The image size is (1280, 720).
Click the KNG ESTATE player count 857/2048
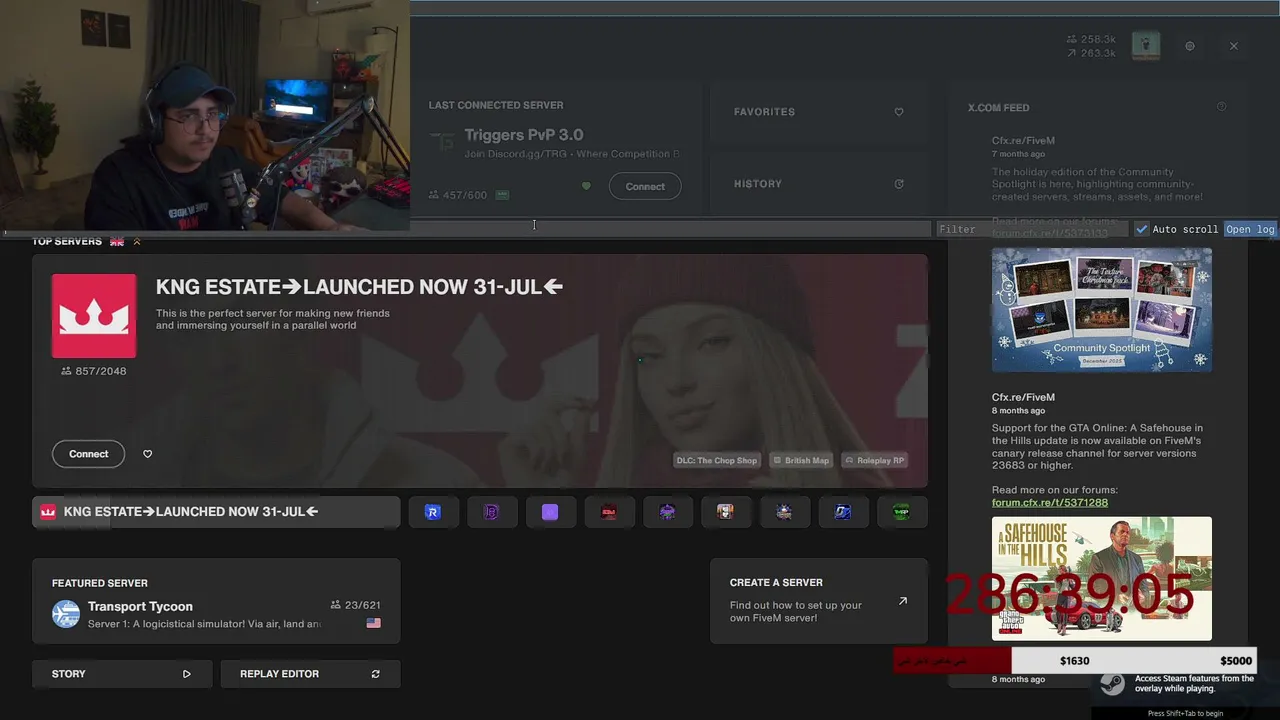(x=94, y=371)
